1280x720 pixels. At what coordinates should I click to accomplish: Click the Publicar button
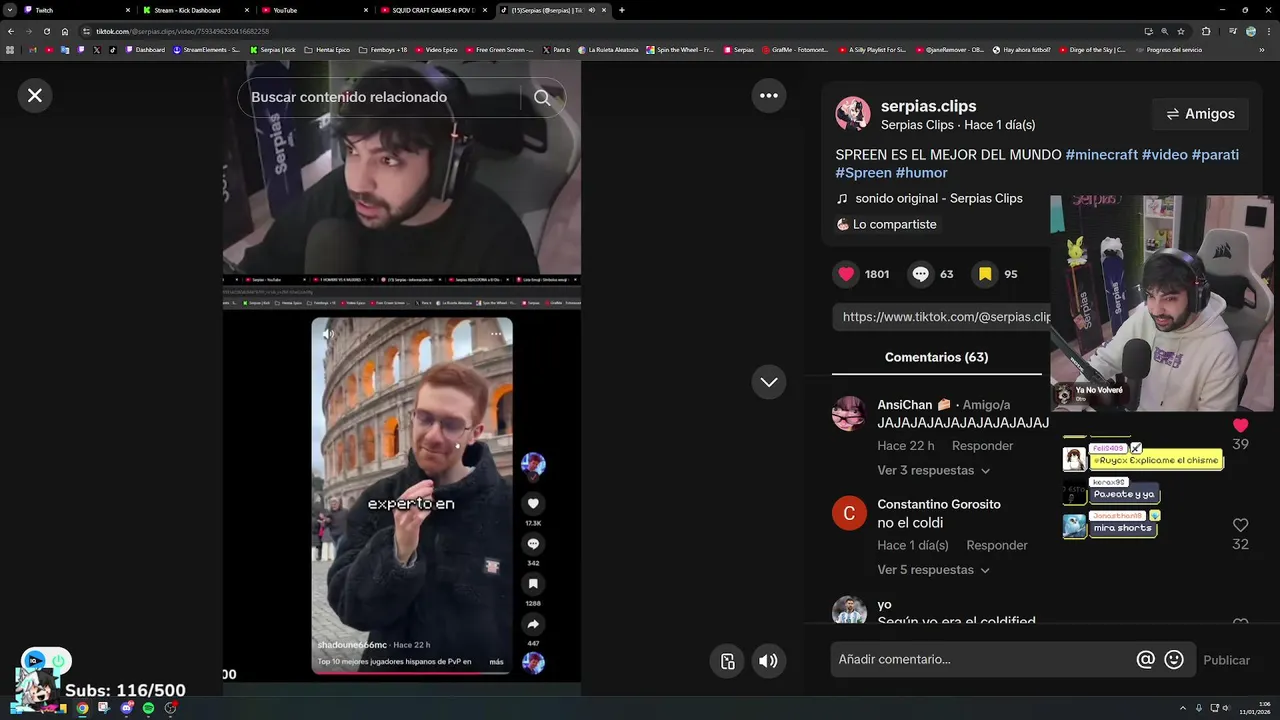tap(1226, 660)
